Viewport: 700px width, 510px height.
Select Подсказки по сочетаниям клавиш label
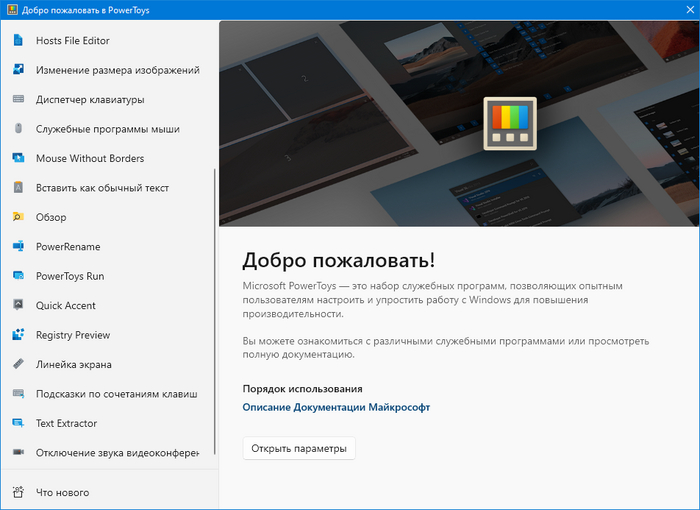117,394
